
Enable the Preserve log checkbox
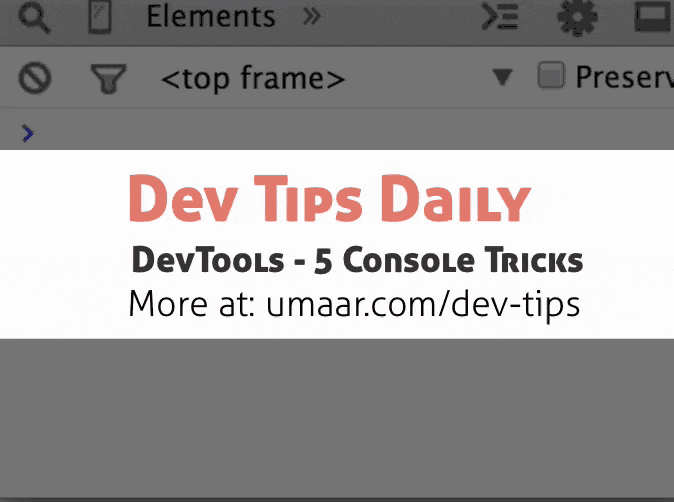pos(551,75)
